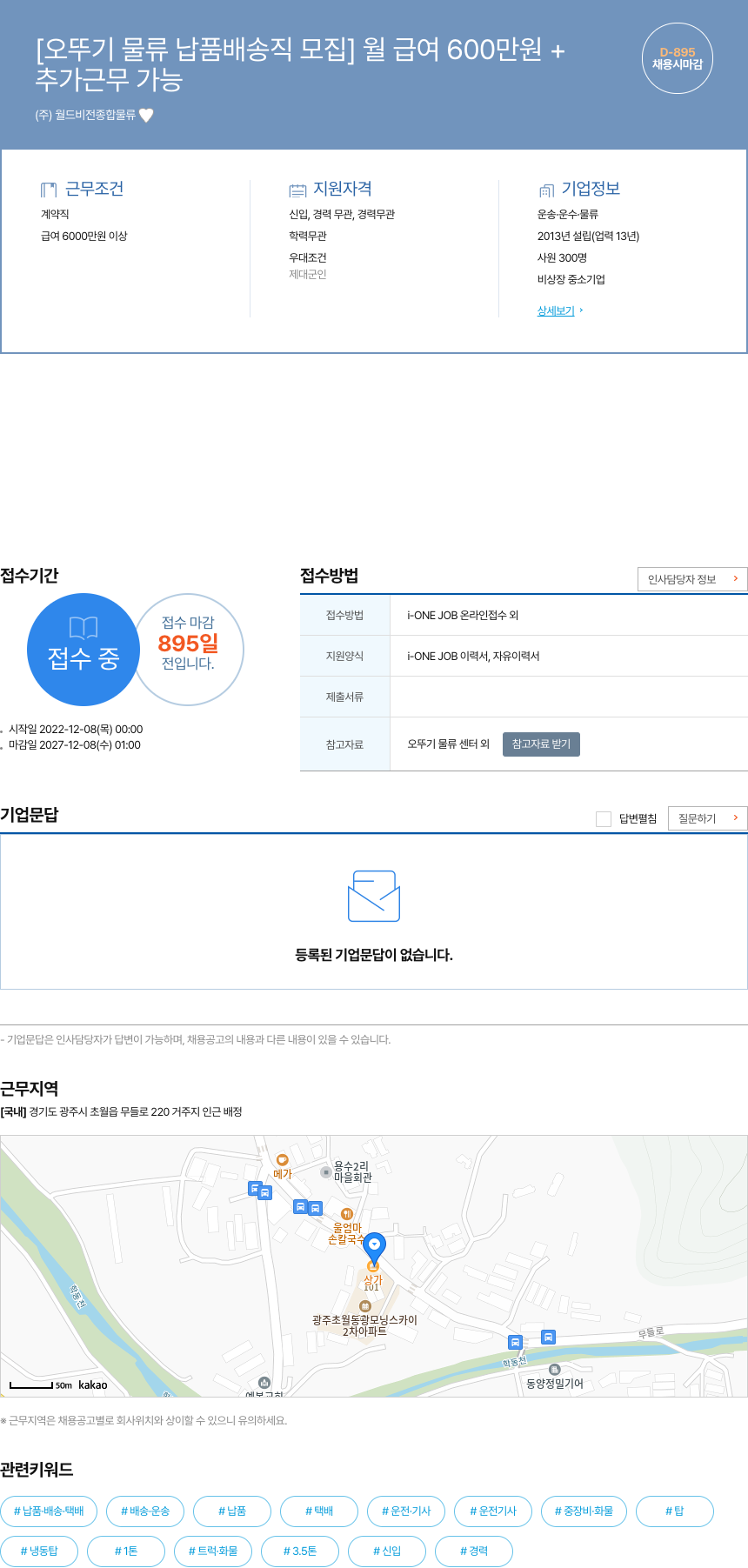
Task: Select keyword tag #트럭·화물
Action: (213, 1551)
